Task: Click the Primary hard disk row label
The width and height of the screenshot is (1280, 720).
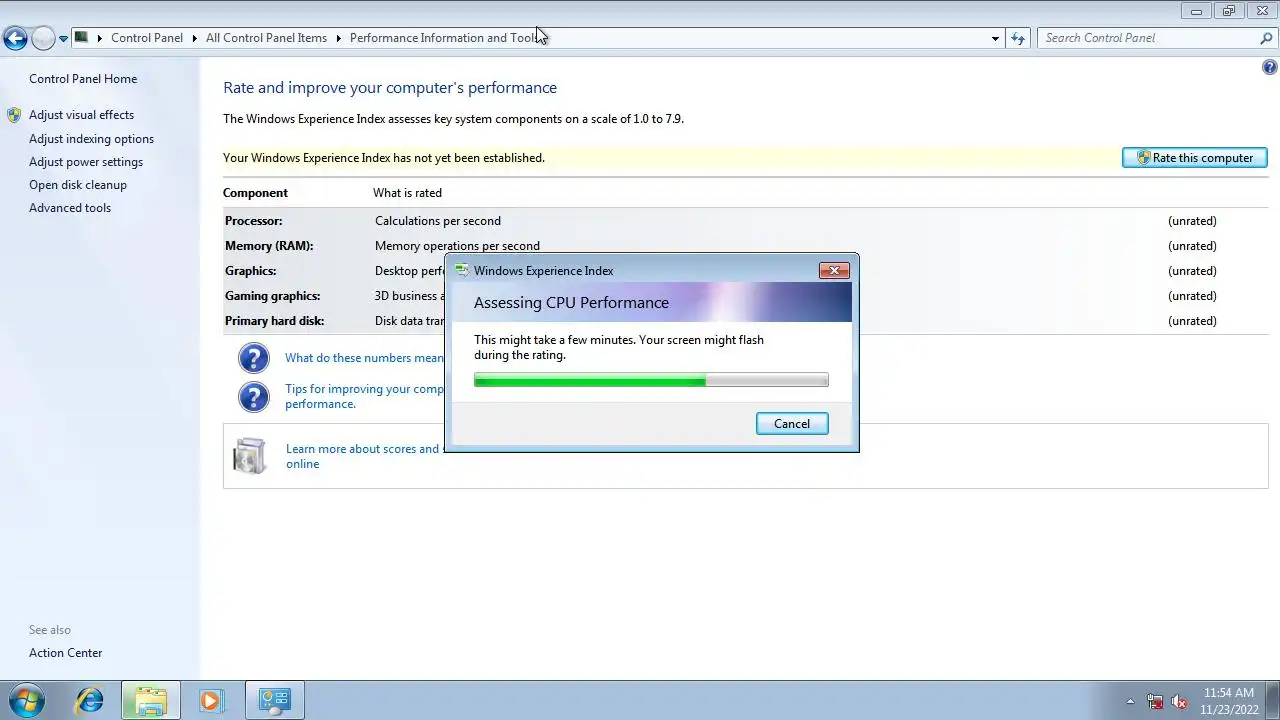Action: [x=275, y=321]
